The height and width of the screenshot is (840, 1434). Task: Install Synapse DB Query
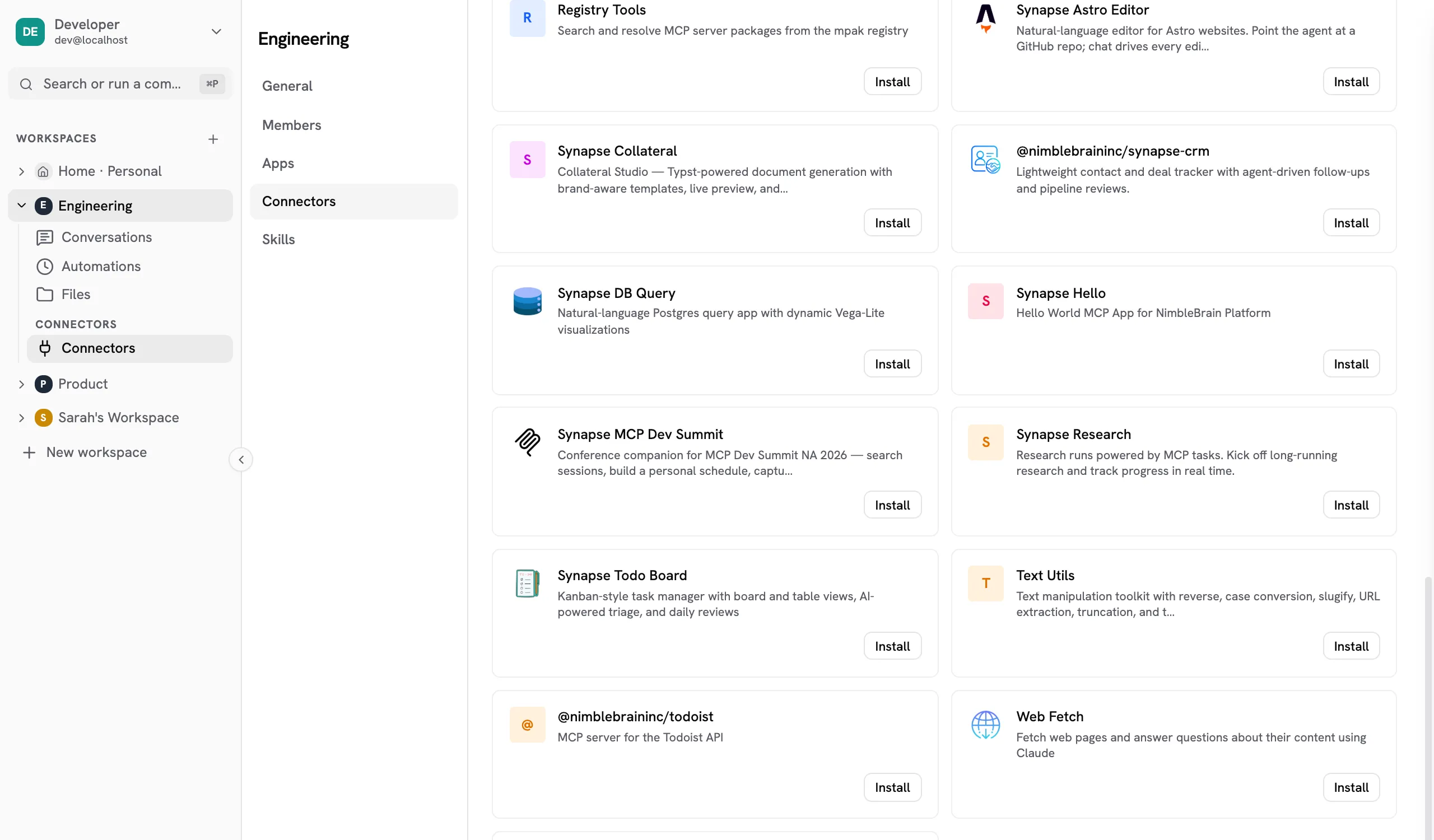(x=892, y=363)
